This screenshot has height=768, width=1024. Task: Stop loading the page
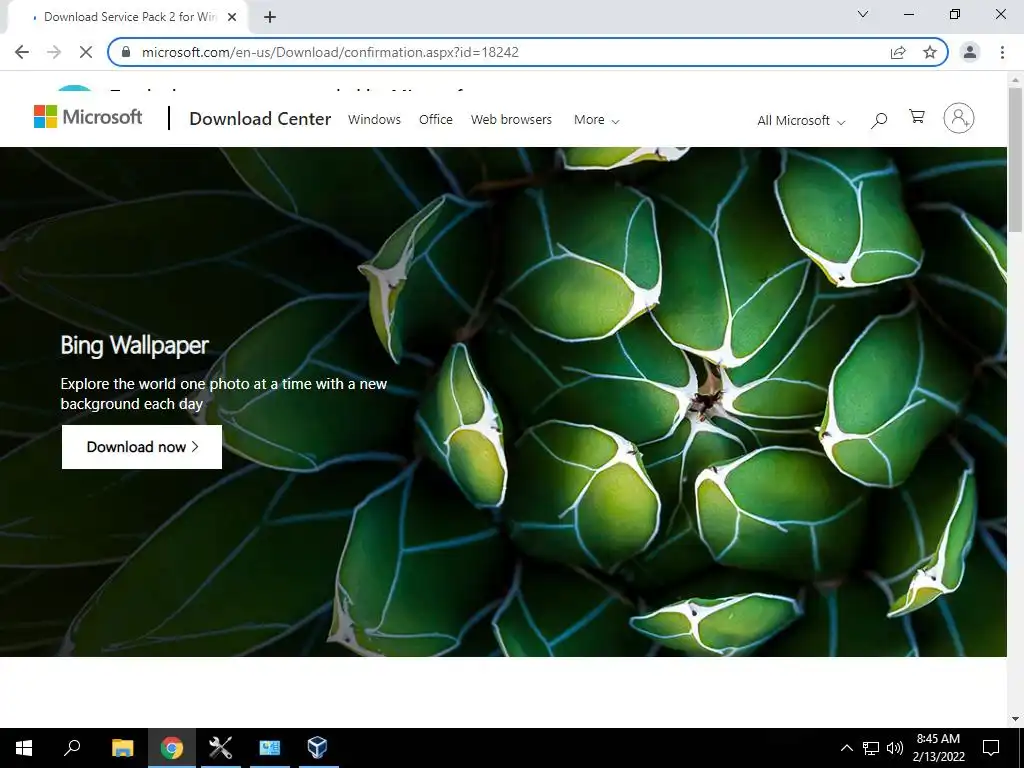coord(86,52)
